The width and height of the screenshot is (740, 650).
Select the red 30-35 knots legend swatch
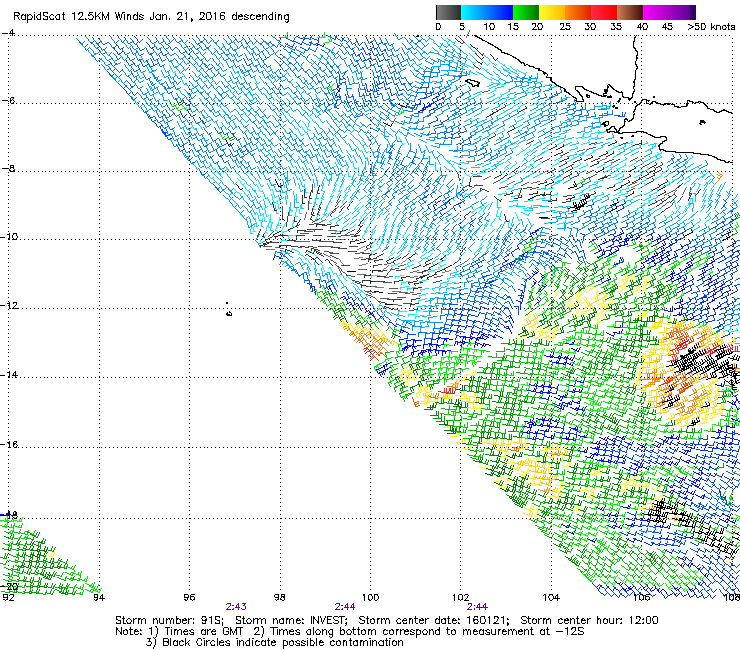604,12
